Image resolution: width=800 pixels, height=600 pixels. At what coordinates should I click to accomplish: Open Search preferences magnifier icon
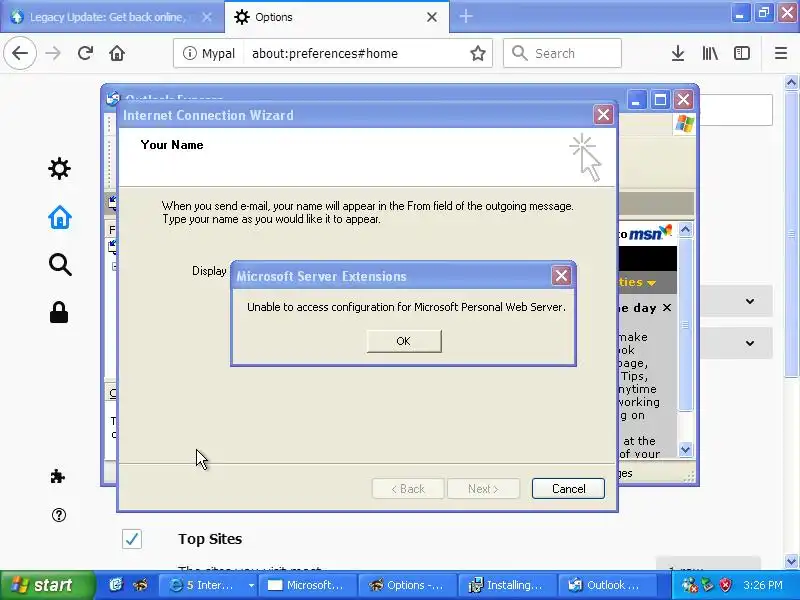60,264
